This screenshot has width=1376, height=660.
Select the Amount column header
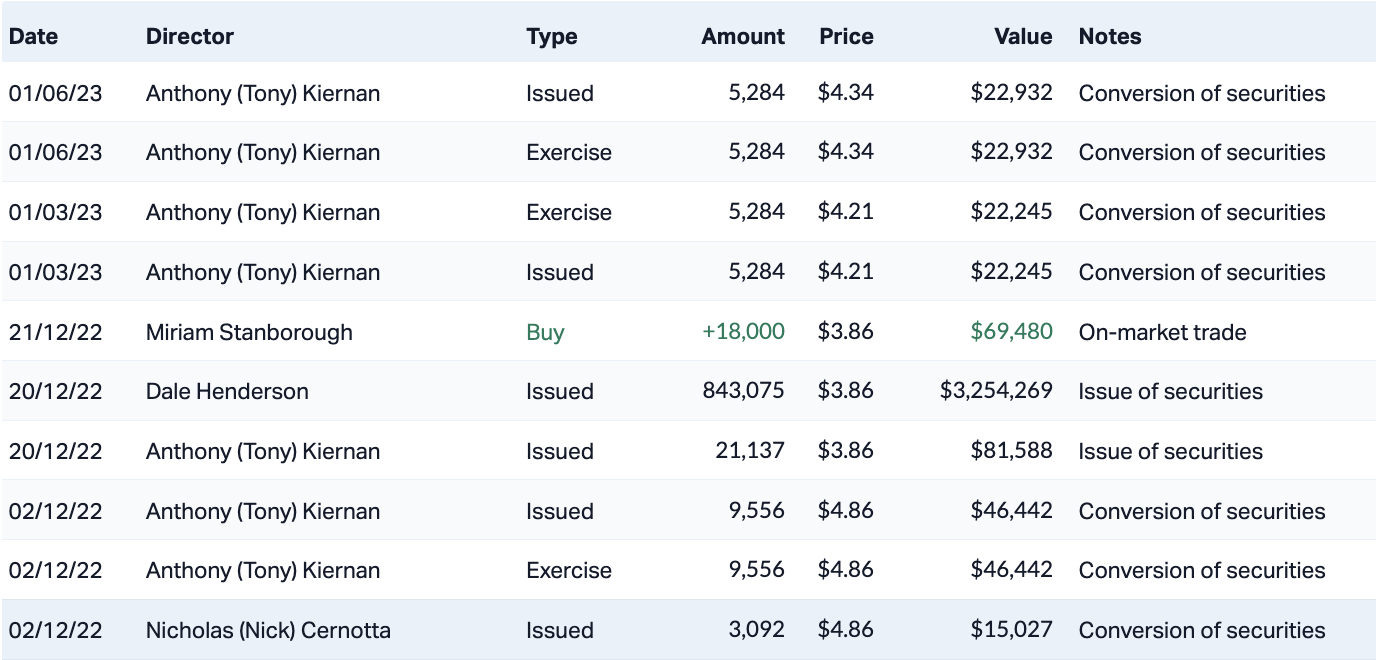(743, 37)
